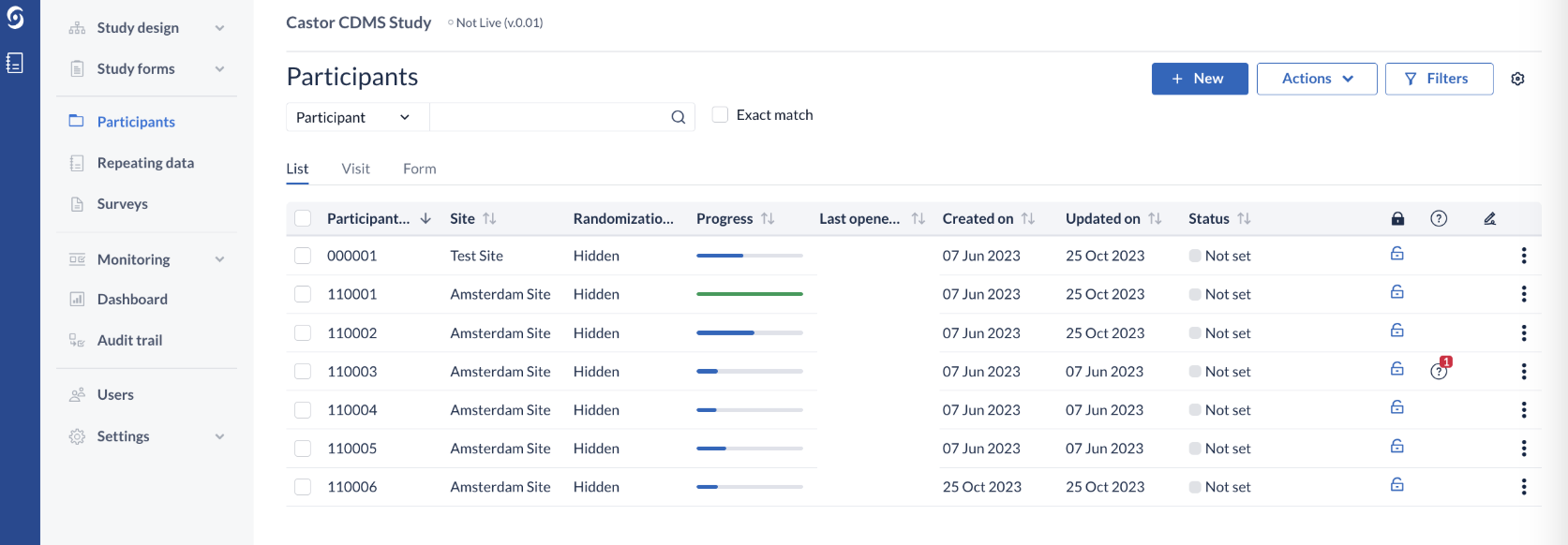The width and height of the screenshot is (1568, 545).
Task: Sort by the Status column
Action: [x=1244, y=218]
